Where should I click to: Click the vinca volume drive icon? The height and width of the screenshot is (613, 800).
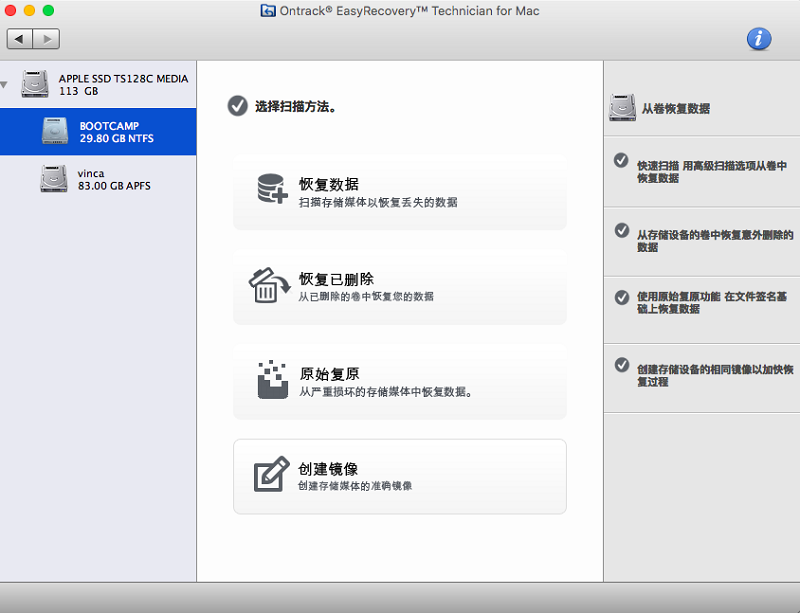click(54, 179)
